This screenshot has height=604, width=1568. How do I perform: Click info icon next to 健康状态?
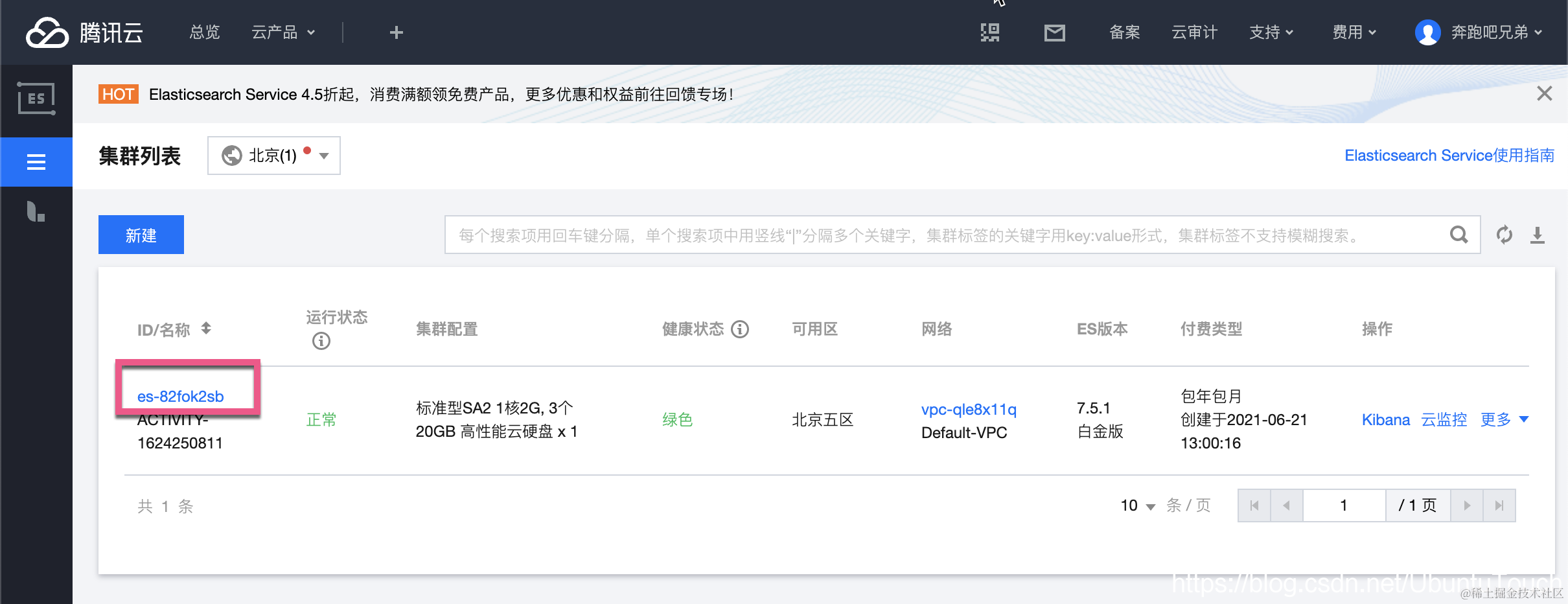click(x=740, y=329)
